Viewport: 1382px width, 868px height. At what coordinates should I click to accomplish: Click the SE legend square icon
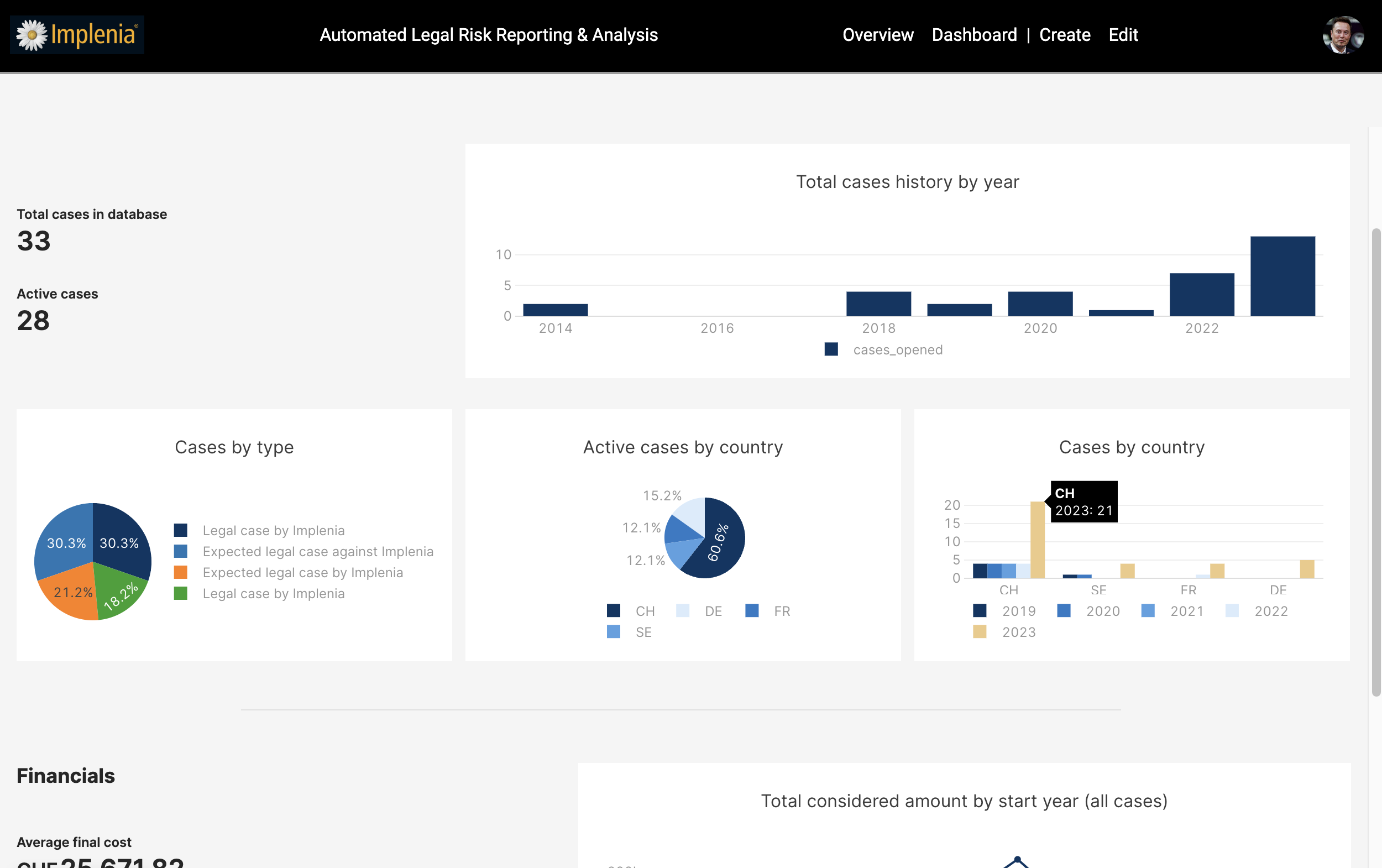614,631
